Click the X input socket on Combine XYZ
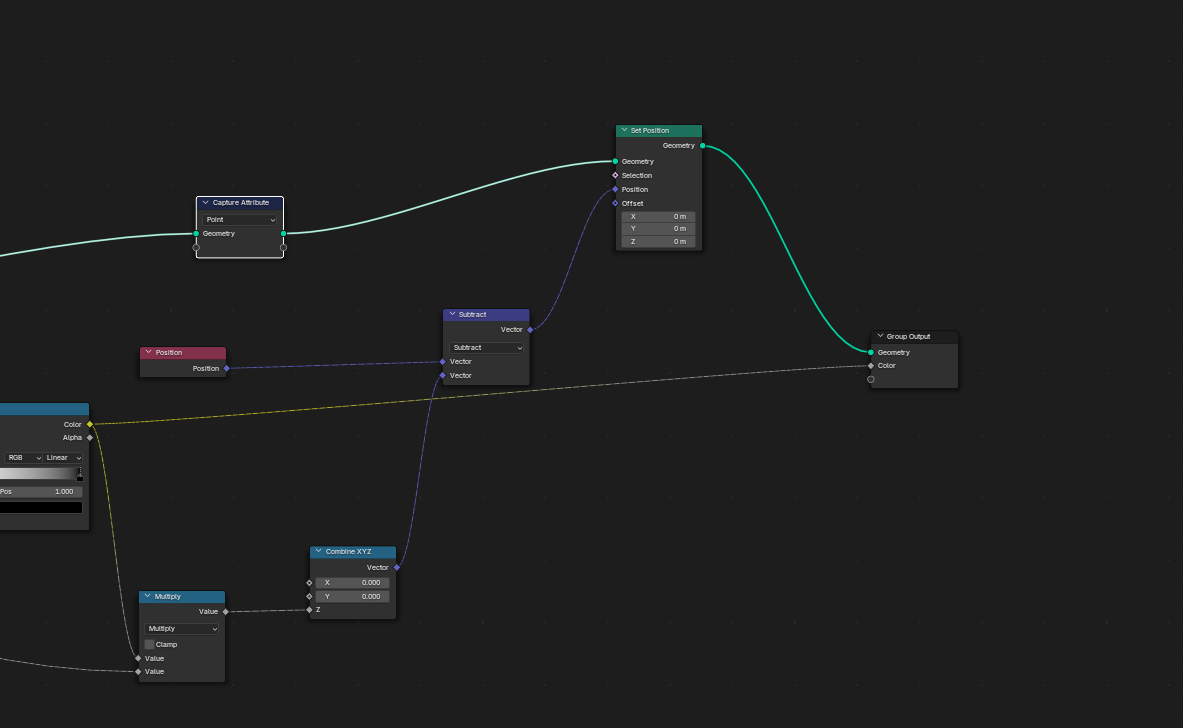 click(x=309, y=582)
